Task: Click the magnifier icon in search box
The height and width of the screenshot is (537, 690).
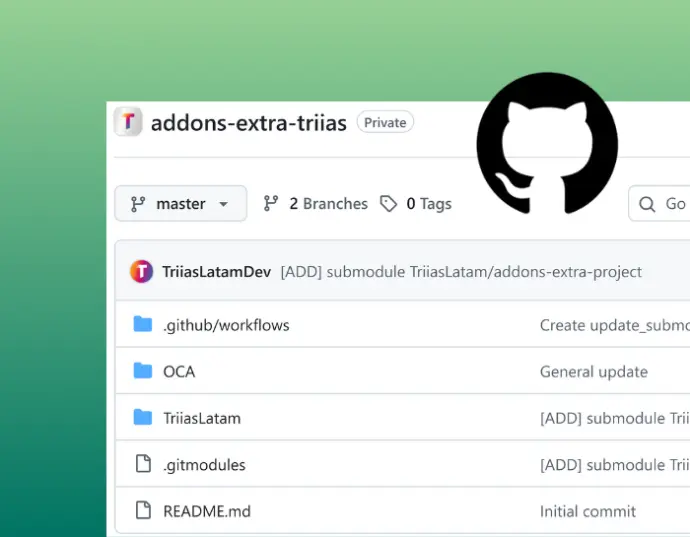Action: coord(647,204)
